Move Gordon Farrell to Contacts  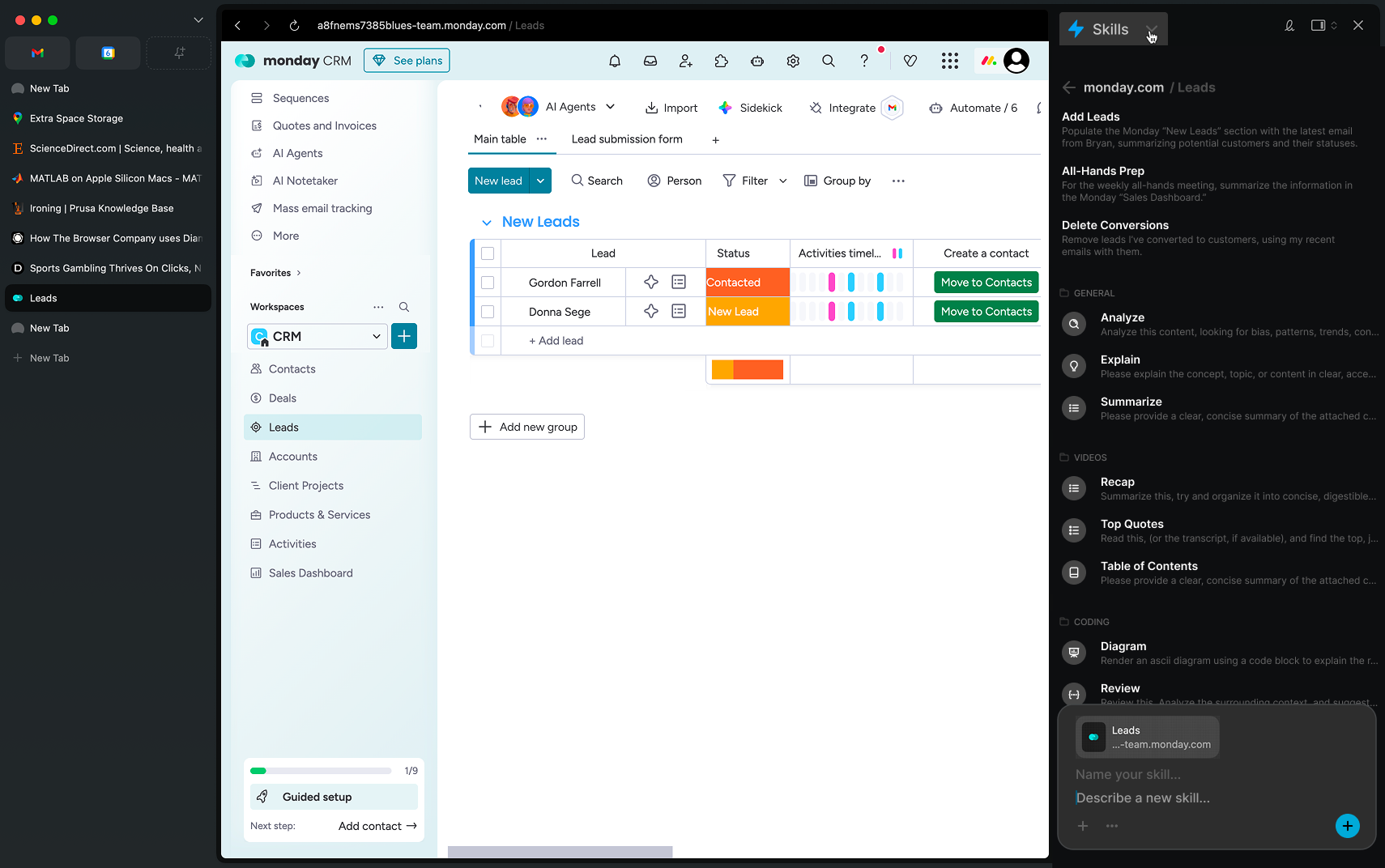click(986, 282)
